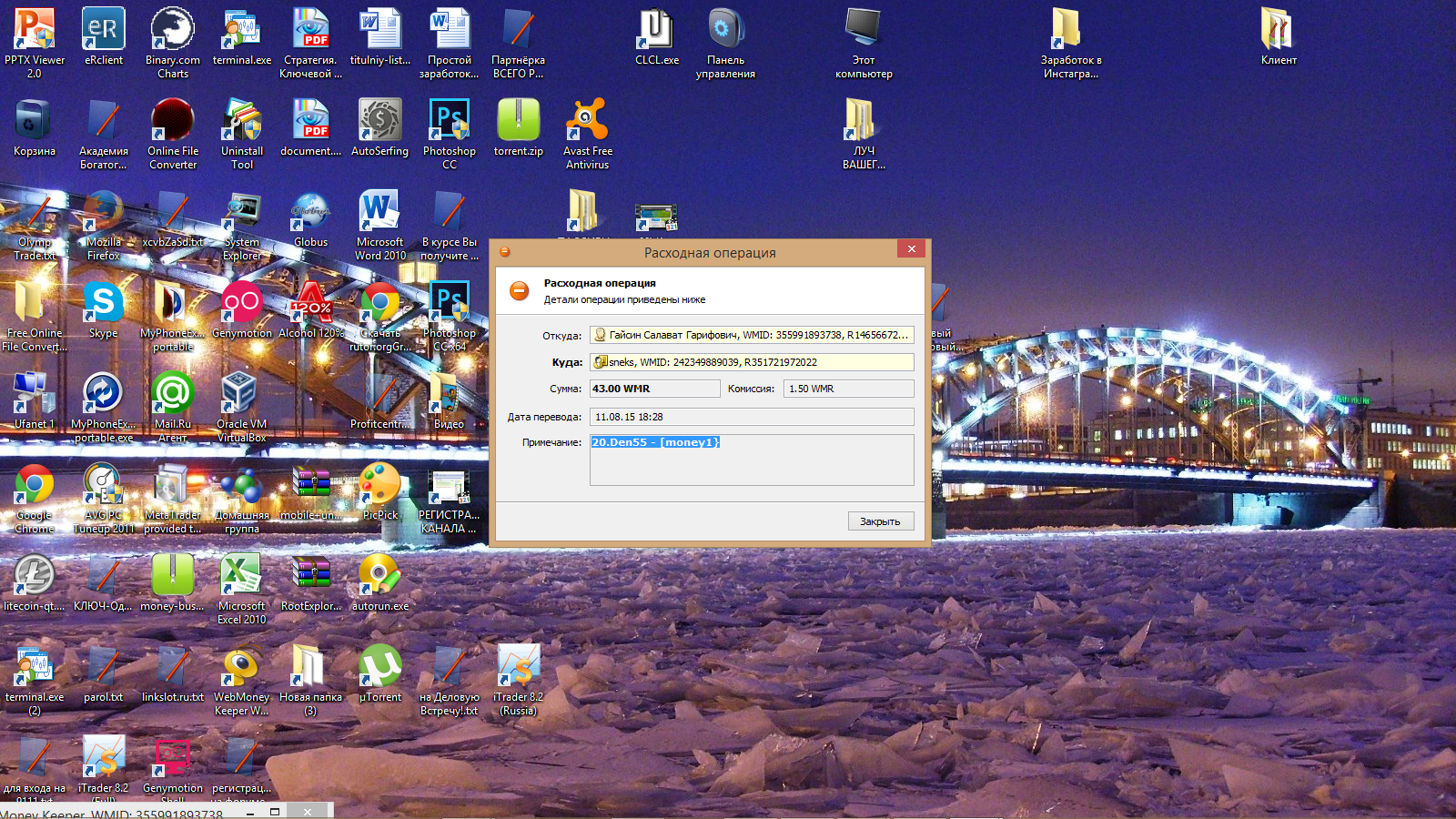Launch AVG PC Tuneup 2011 shortcut
The width and height of the screenshot is (1456, 819).
(x=104, y=497)
